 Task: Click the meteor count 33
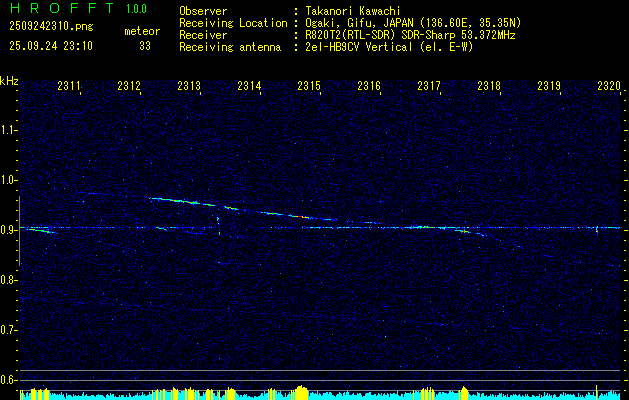pyautogui.click(x=145, y=46)
